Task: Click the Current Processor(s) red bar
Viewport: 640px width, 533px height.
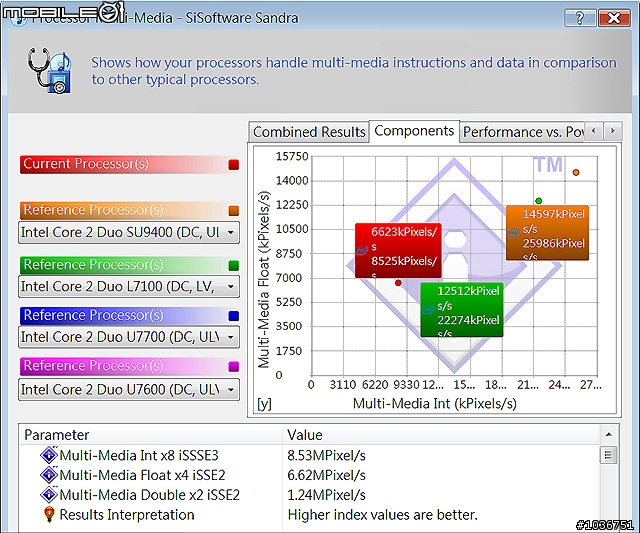Action: pyautogui.click(x=129, y=164)
